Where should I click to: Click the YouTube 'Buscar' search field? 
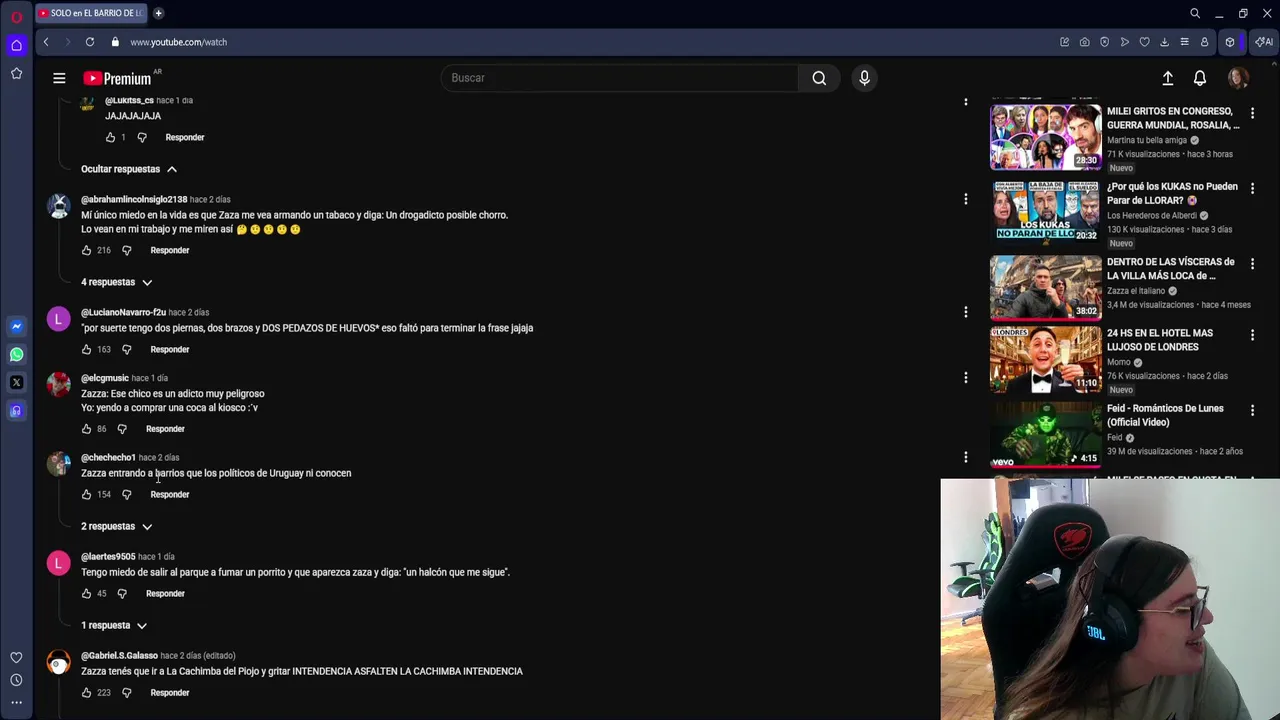pyautogui.click(x=619, y=78)
